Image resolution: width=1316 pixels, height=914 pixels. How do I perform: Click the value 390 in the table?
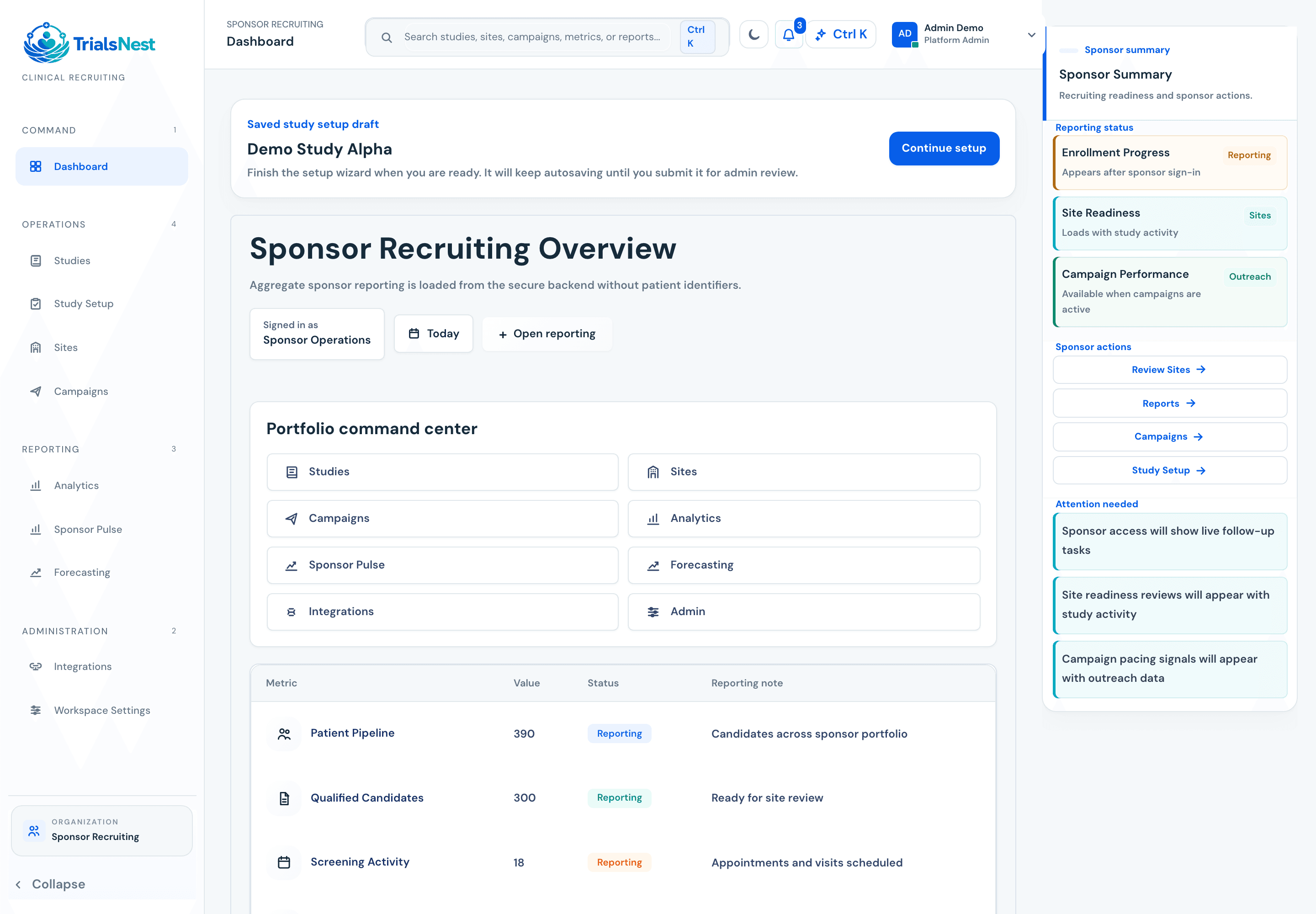tap(524, 733)
